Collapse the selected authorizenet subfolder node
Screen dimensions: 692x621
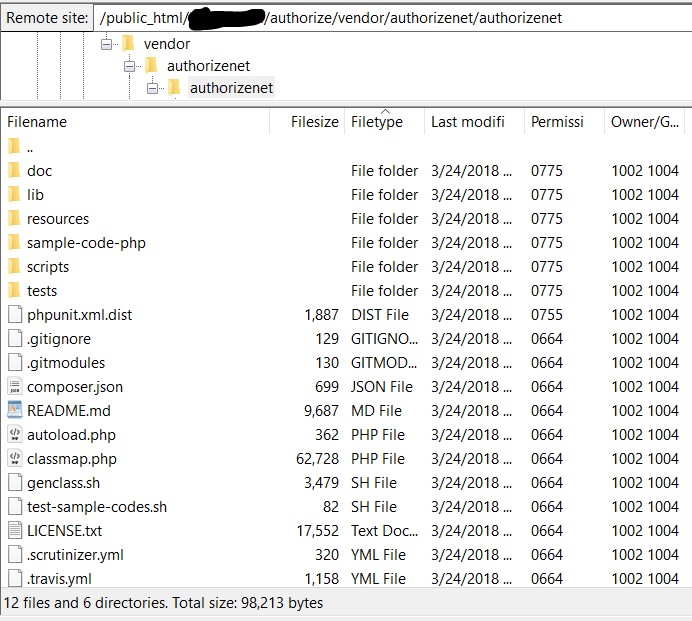tap(153, 88)
